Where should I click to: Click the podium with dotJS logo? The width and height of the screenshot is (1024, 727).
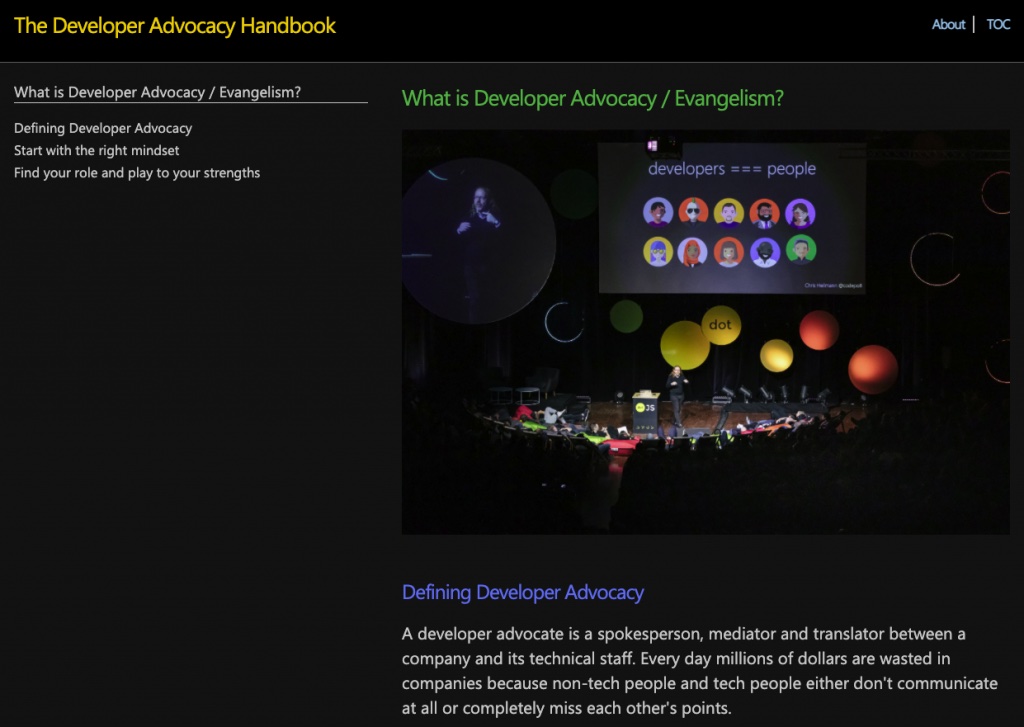[645, 412]
